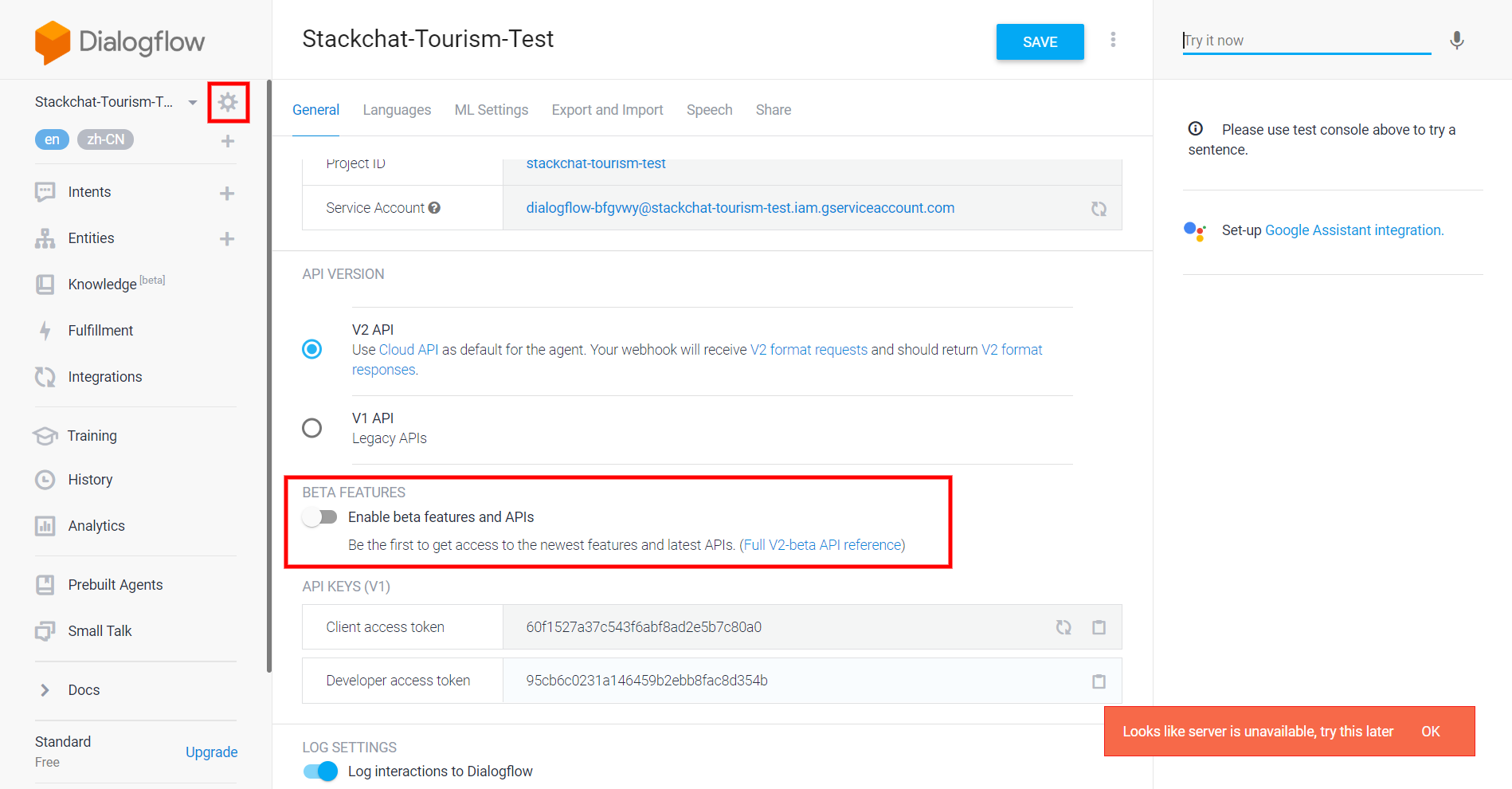Copy the Client access token
Screen dimensions: 1512x789
tap(1099, 627)
